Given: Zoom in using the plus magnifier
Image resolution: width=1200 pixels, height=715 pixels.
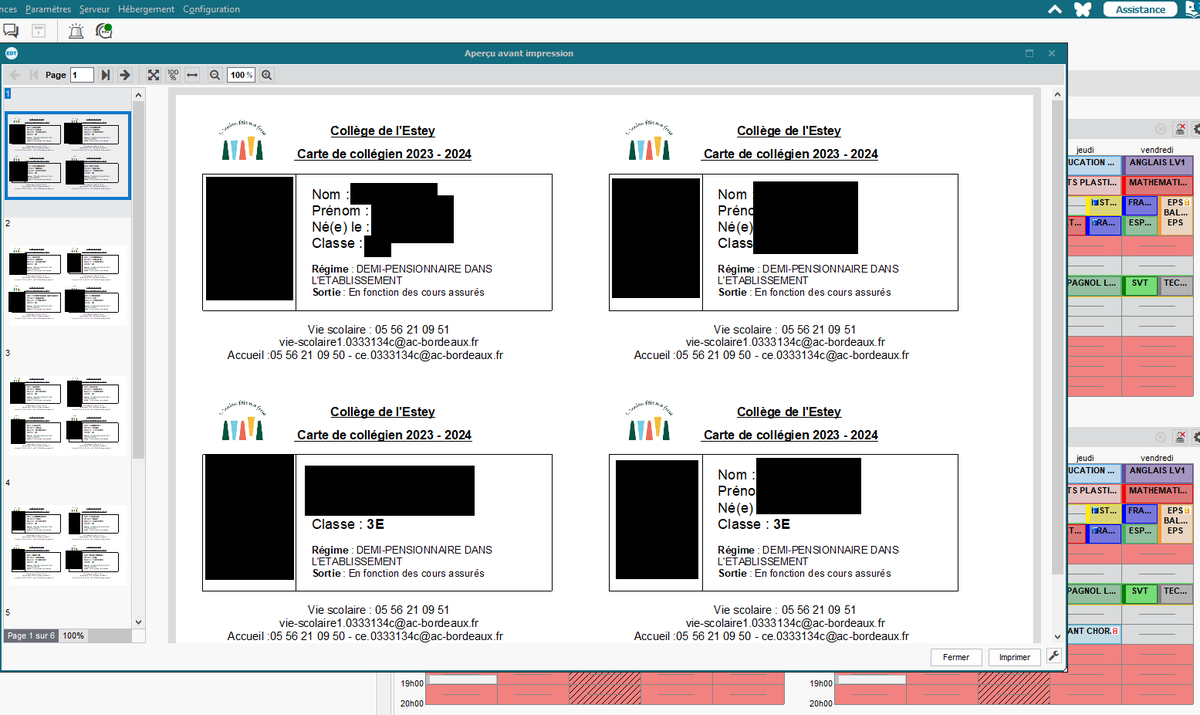Looking at the screenshot, I should [266, 74].
